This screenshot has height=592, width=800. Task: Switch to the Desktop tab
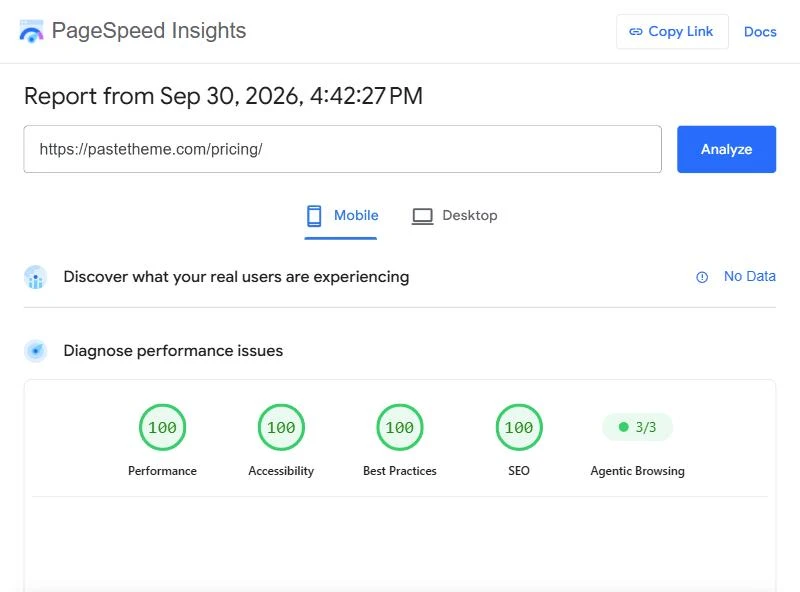455,216
